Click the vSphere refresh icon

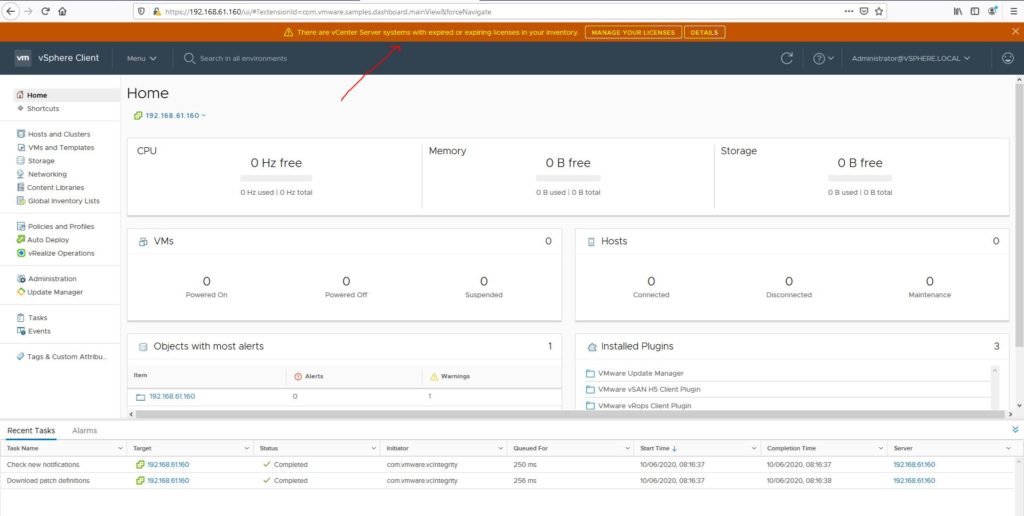pyautogui.click(x=787, y=58)
